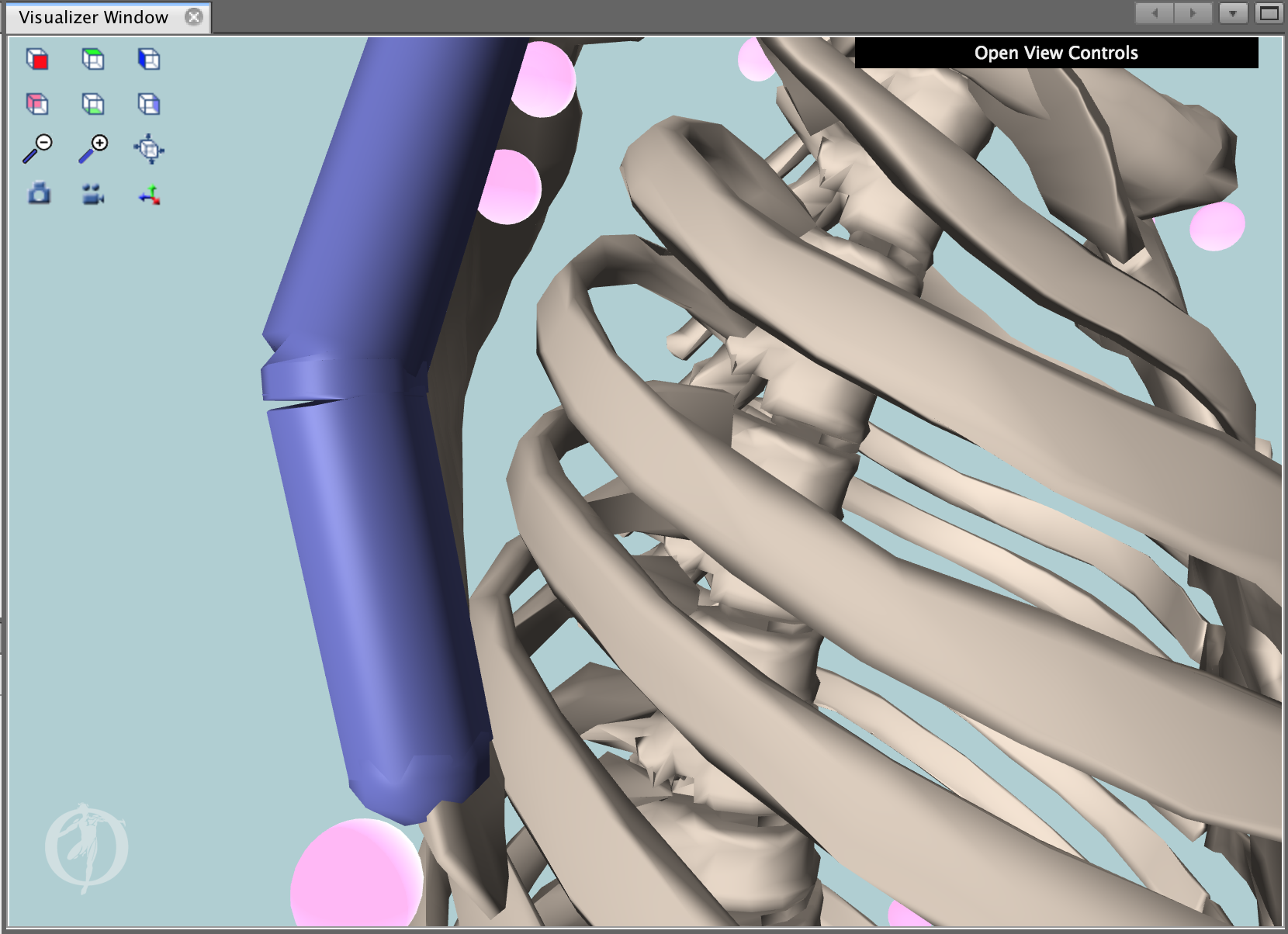The image size is (1288, 934).
Task: Select the right-side view cube icon
Action: 149,59
